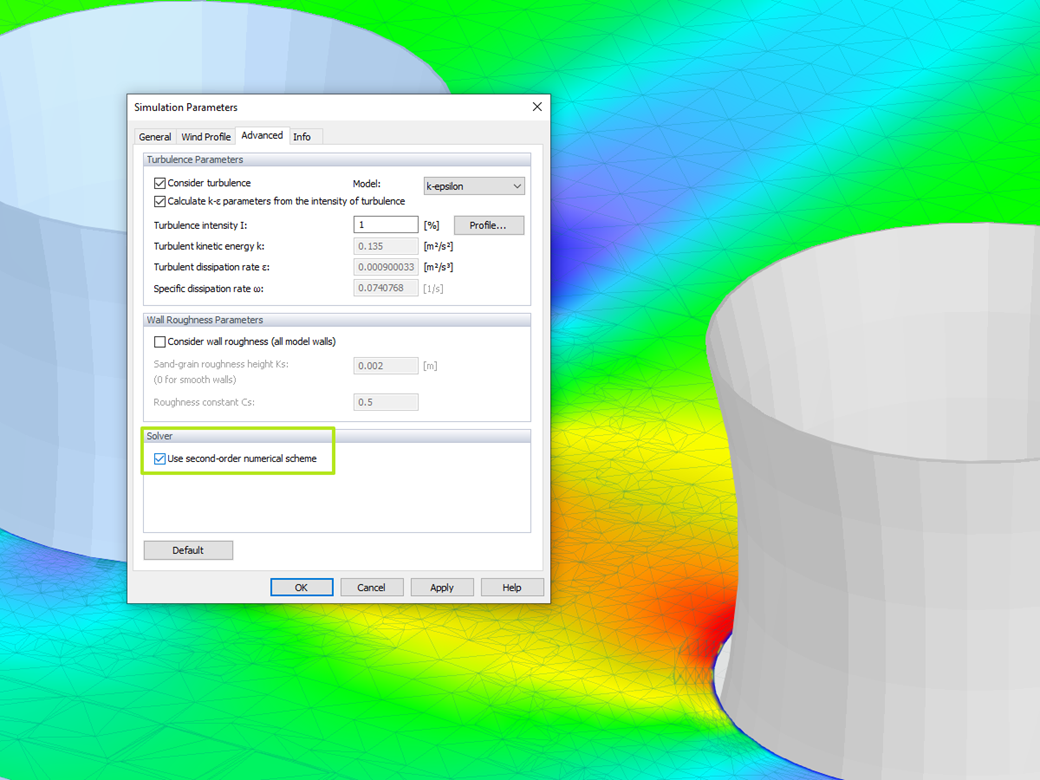The image size is (1040, 780).
Task: Open the turbulence Model dropdown
Action: [x=517, y=186]
